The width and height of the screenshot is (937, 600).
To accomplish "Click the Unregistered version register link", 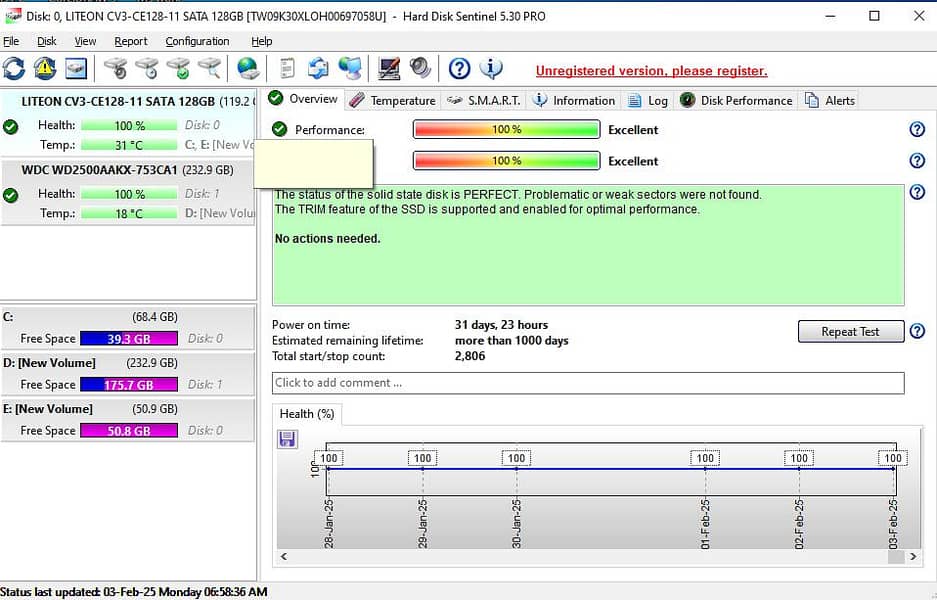I will 651,71.
